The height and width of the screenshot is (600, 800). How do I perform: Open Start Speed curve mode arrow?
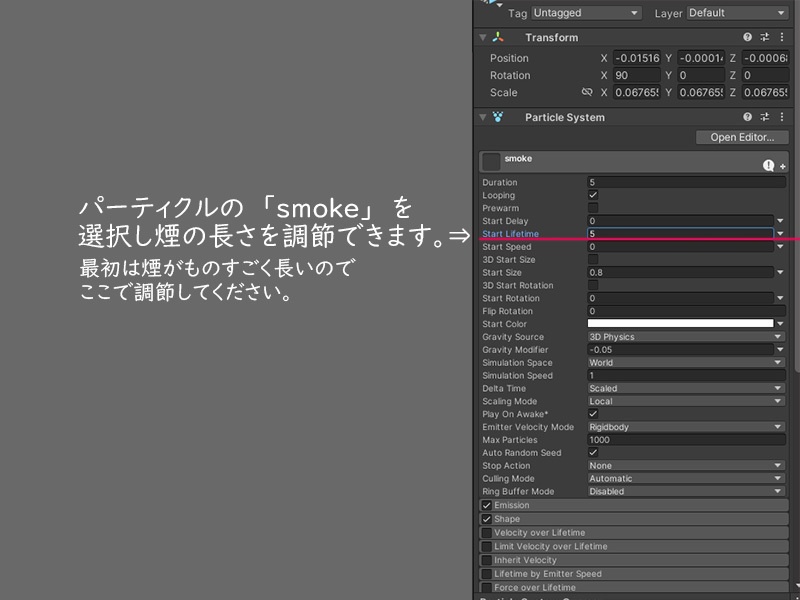780,246
